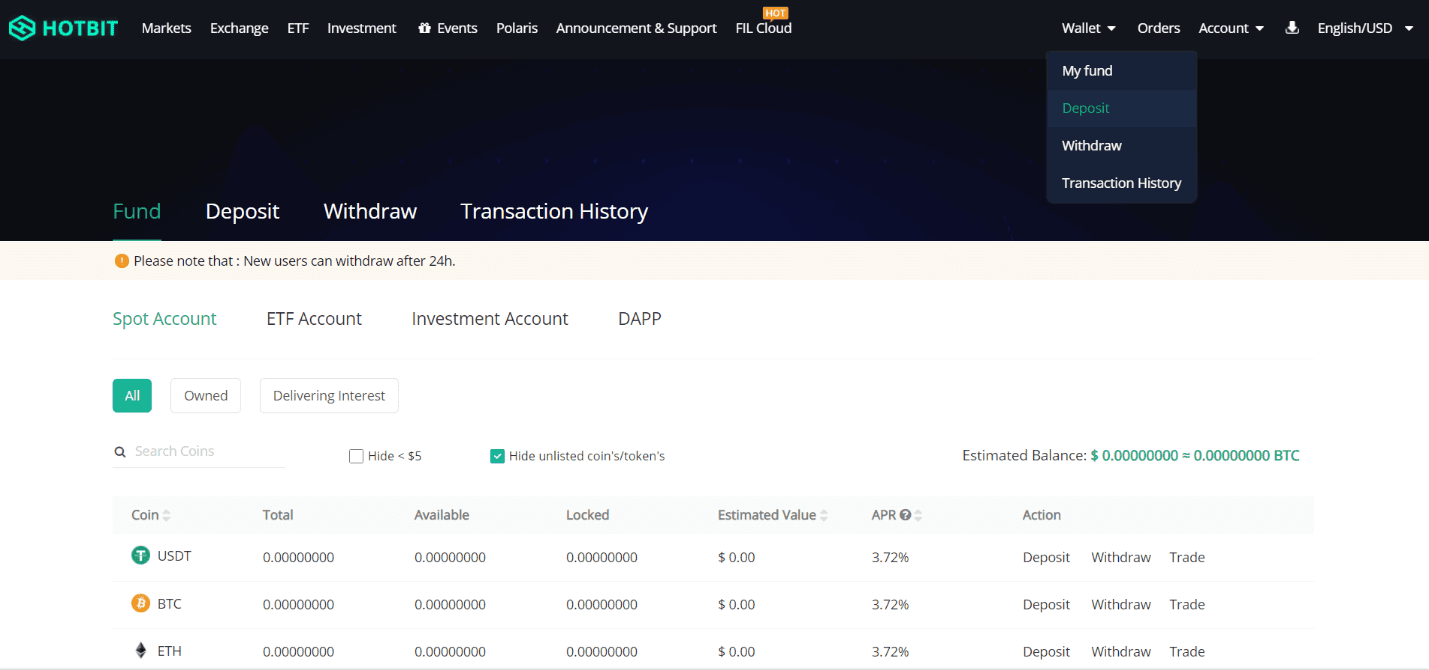
Task: Click the HOT badge above FIL Cloud
Action: tap(775, 12)
